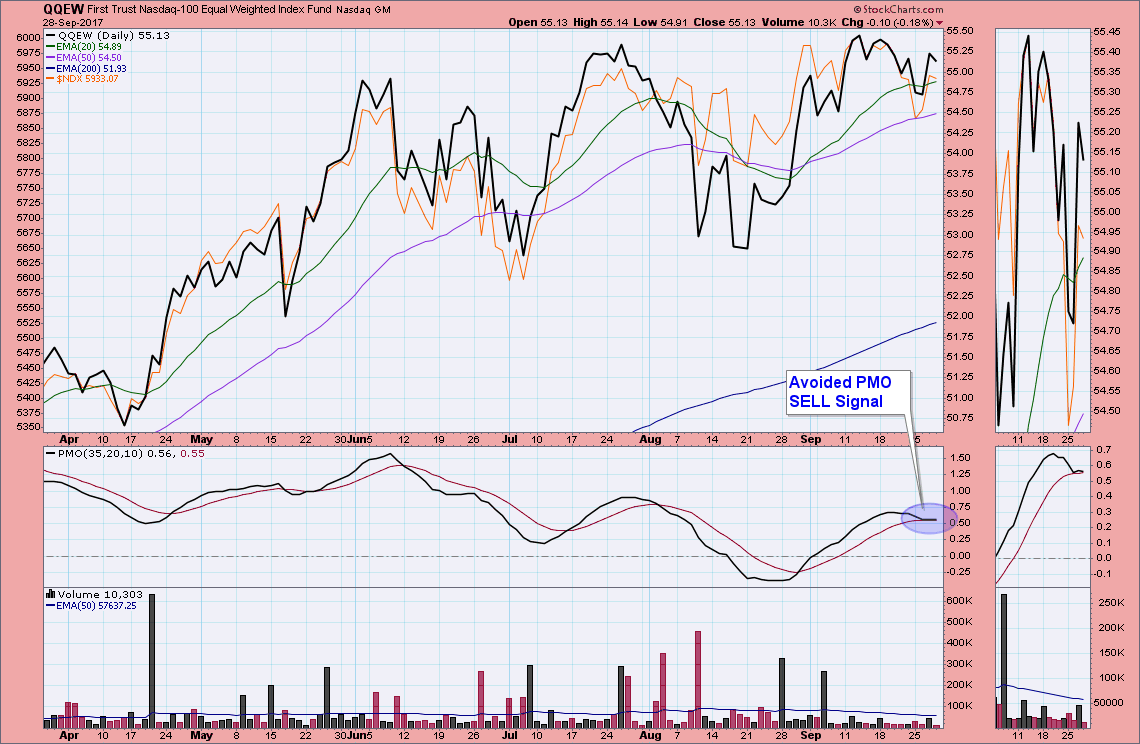Click the 50000 label on the zoom volume axis

[1109, 703]
